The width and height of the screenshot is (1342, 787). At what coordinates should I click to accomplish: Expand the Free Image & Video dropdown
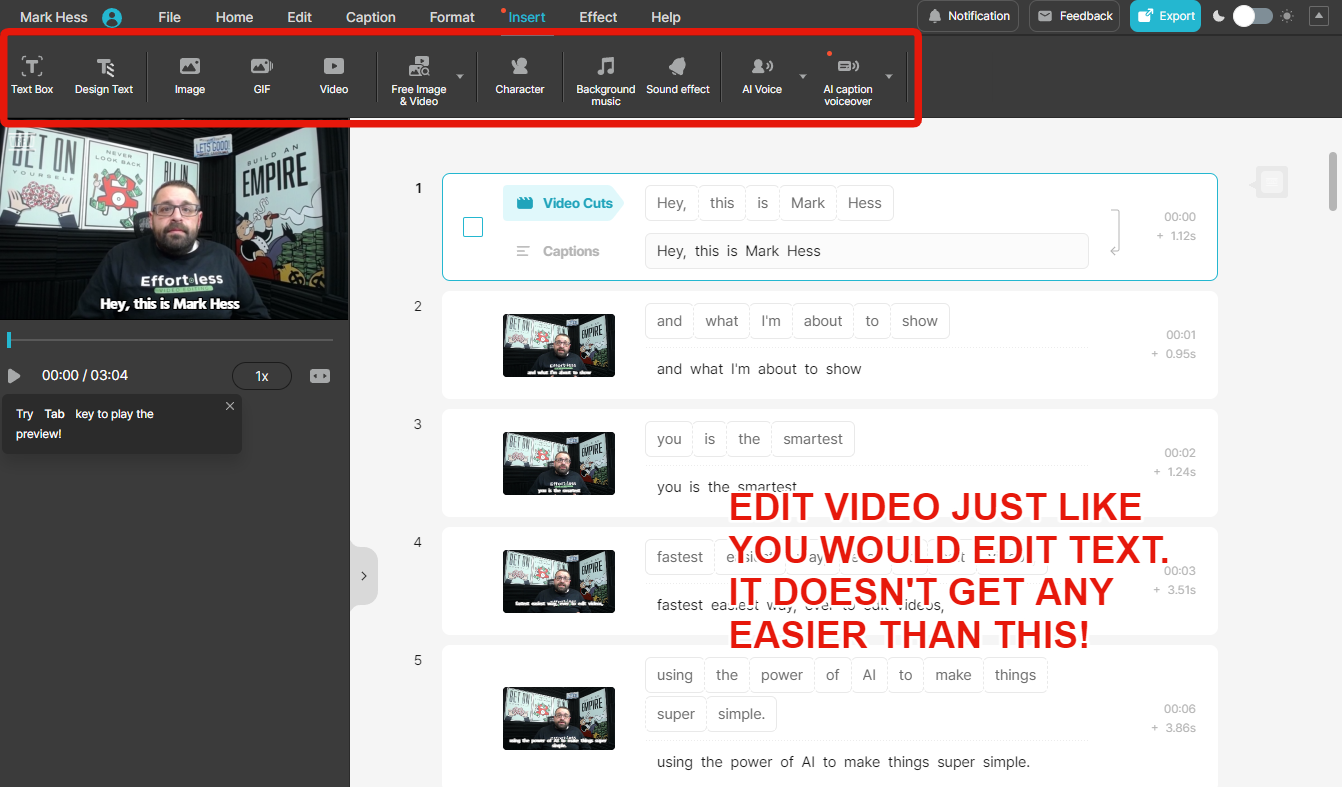(460, 76)
